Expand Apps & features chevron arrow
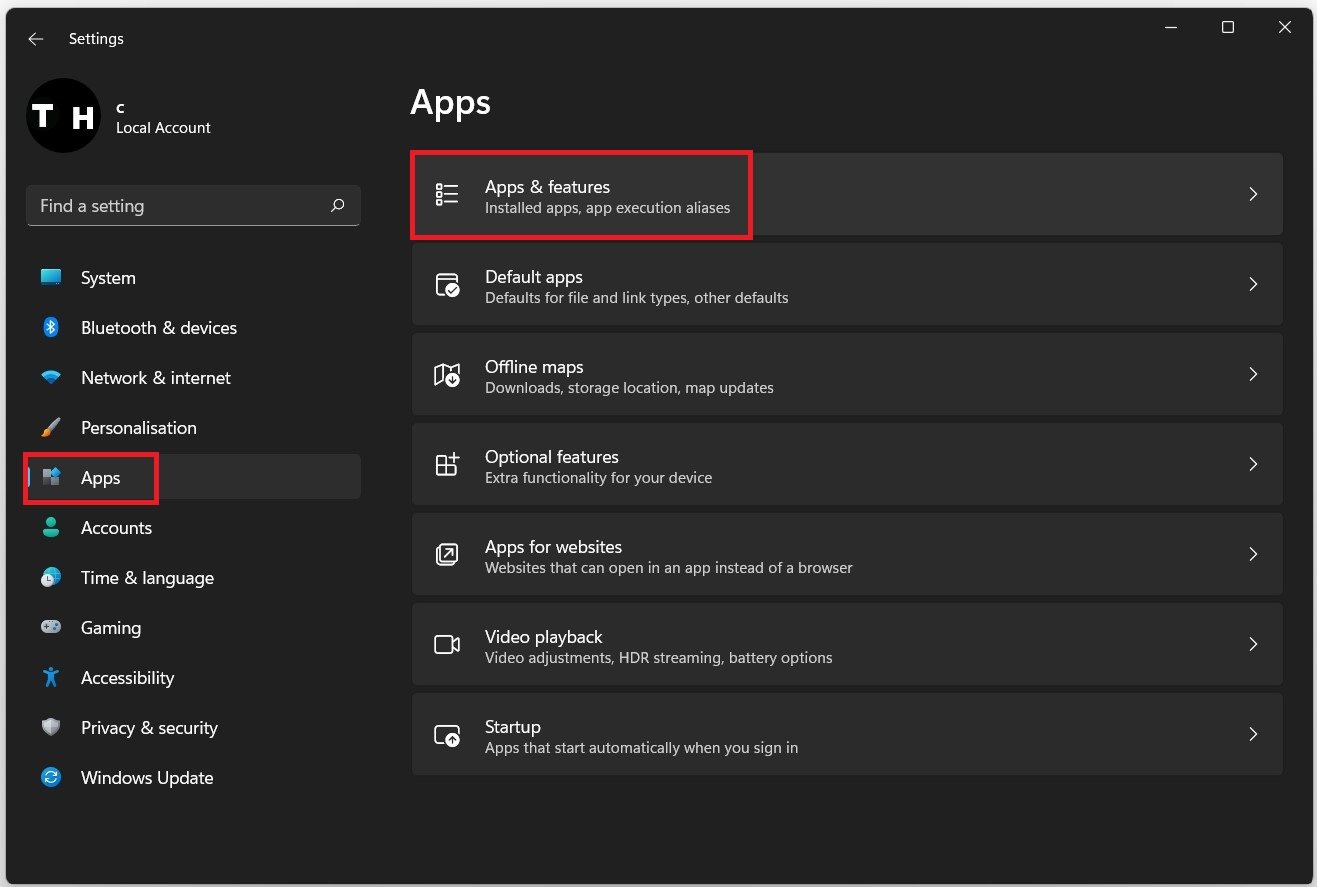The width and height of the screenshot is (1317, 887). 1253,194
